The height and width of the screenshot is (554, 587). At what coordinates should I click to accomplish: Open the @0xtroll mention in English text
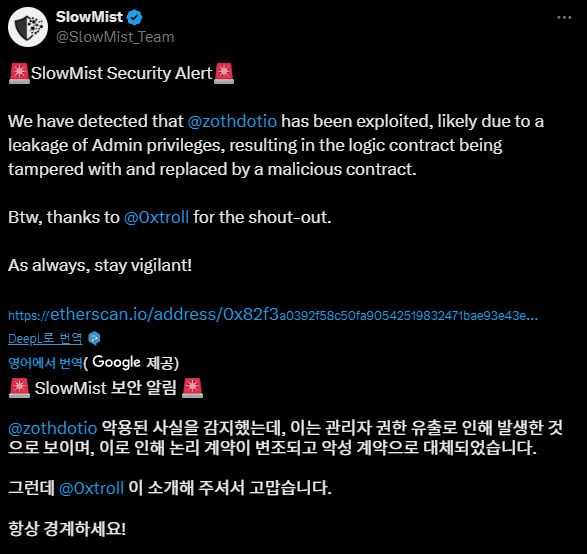click(x=156, y=217)
